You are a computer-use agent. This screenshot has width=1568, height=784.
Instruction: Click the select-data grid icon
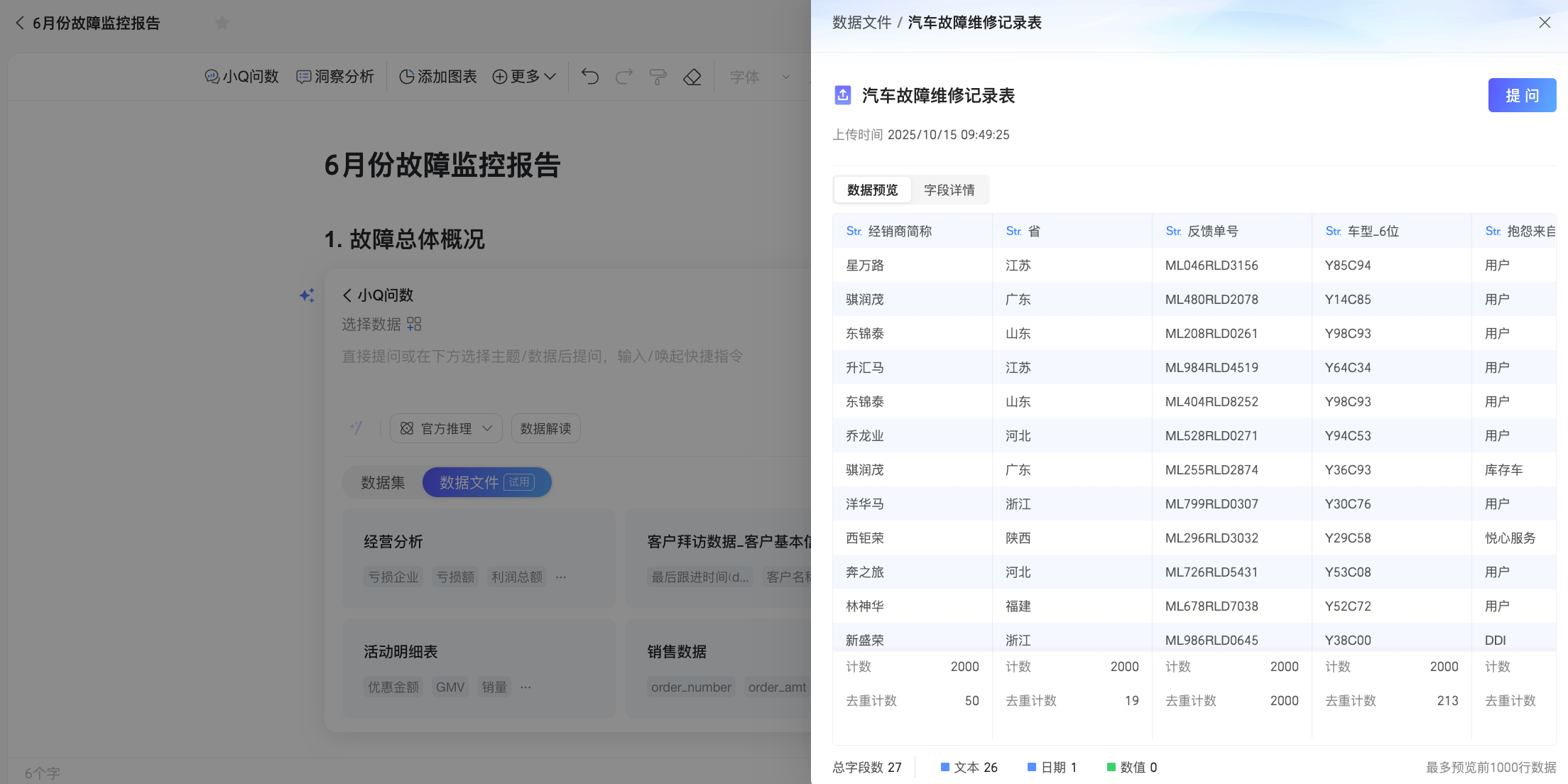[x=414, y=325]
